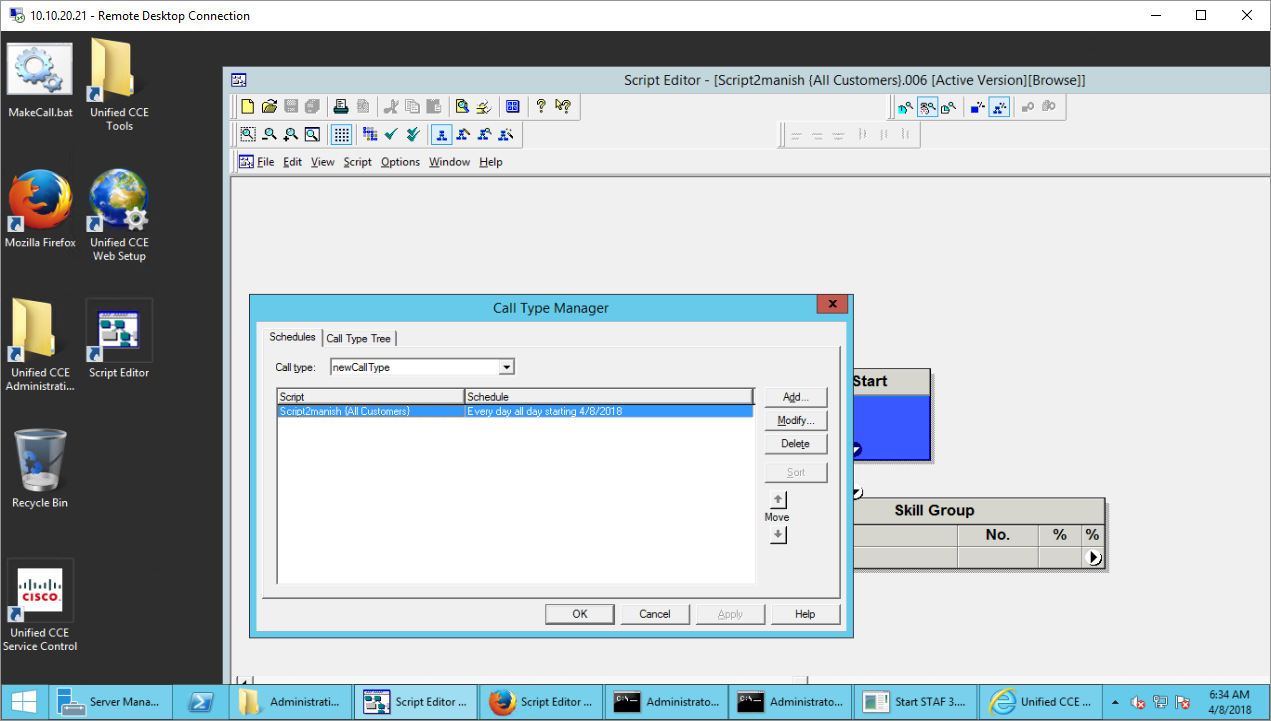This screenshot has width=1271, height=721.
Task: Click the Open script folder icon
Action: pyautogui.click(x=269, y=106)
